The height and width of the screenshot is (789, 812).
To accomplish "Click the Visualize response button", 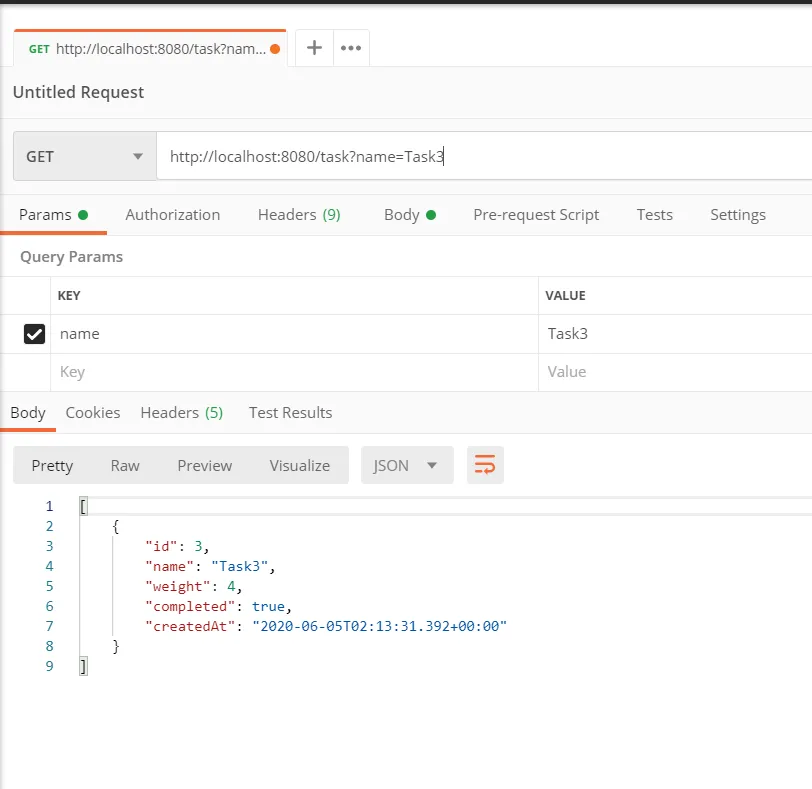I will tap(299, 466).
